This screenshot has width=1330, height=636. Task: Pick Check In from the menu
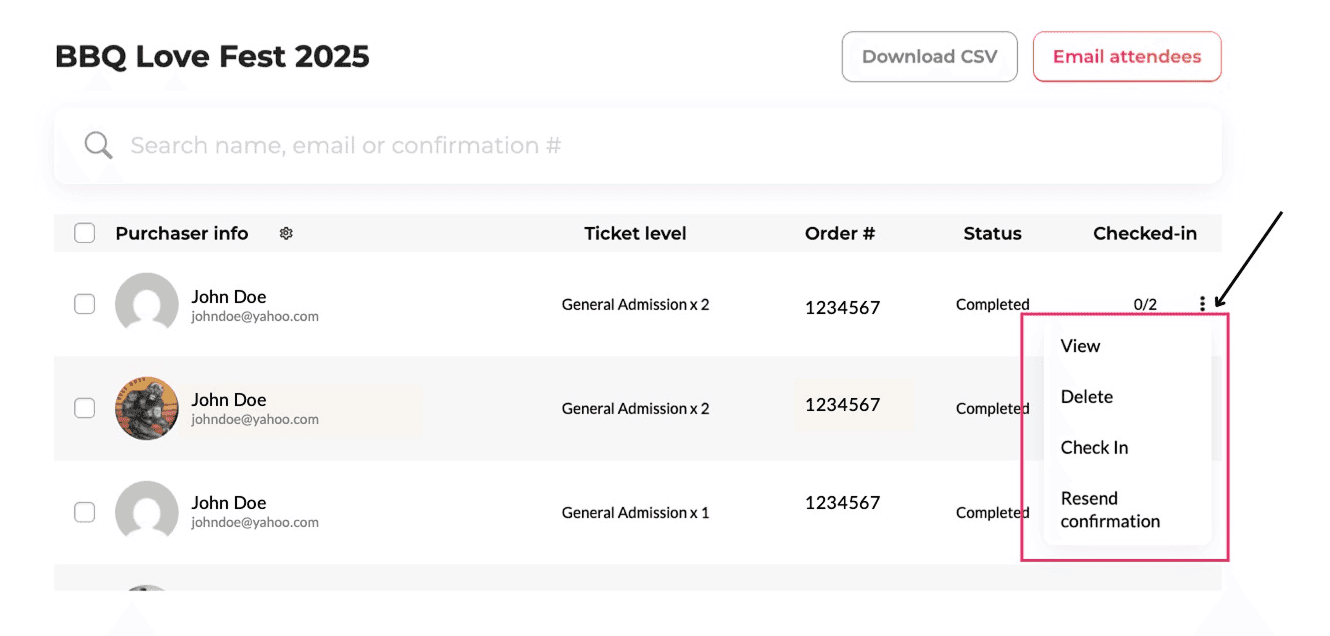pyautogui.click(x=1094, y=448)
